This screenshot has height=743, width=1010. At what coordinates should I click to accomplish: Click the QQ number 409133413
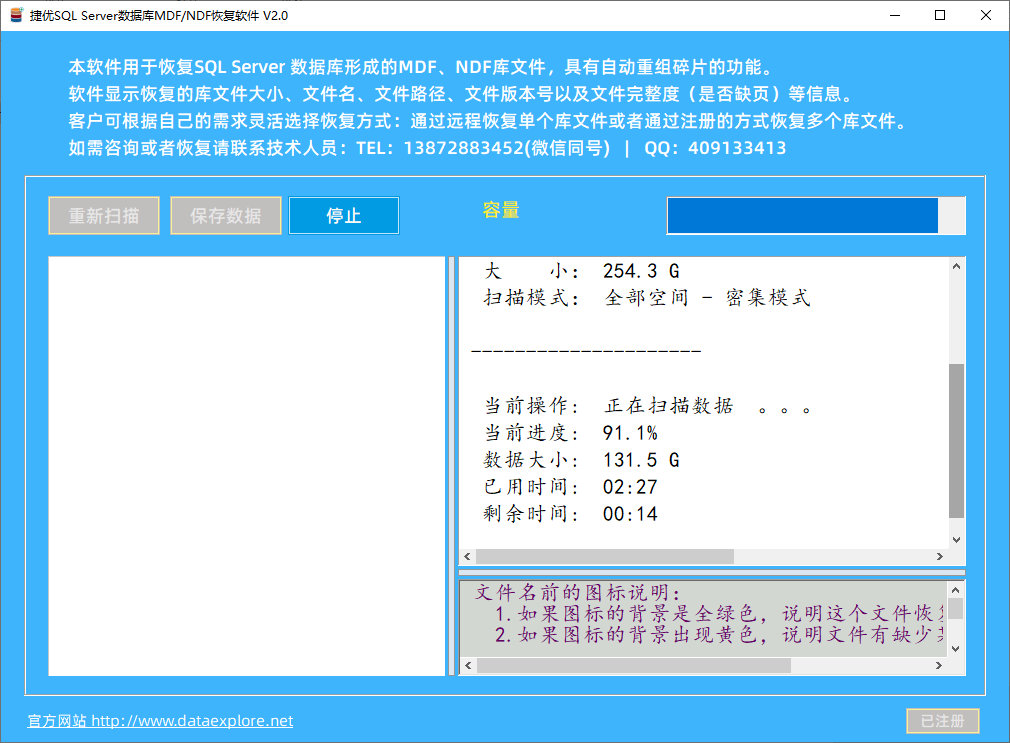[738, 148]
